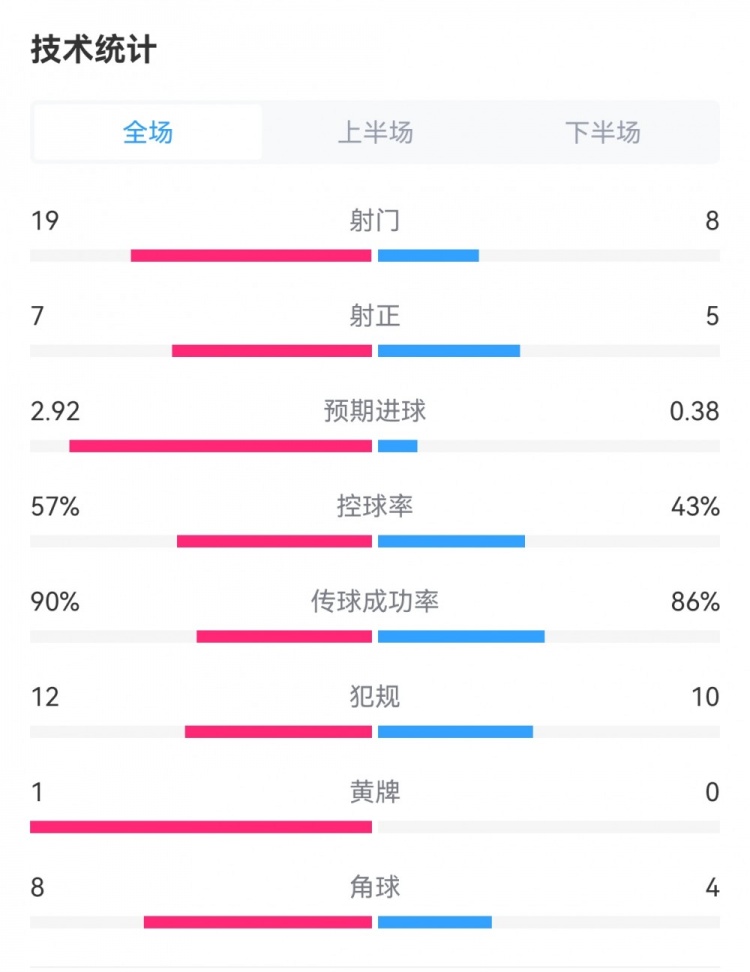
Task: Click the 犯规 stat label
Action: click(x=375, y=697)
